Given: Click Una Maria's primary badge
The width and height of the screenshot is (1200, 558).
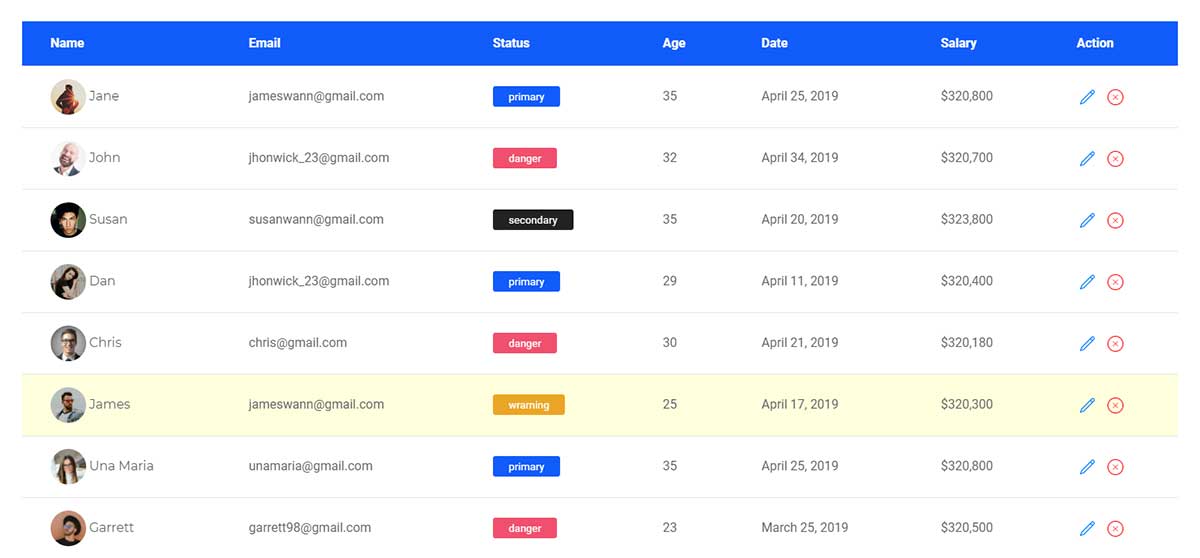Looking at the screenshot, I should click(x=526, y=467).
